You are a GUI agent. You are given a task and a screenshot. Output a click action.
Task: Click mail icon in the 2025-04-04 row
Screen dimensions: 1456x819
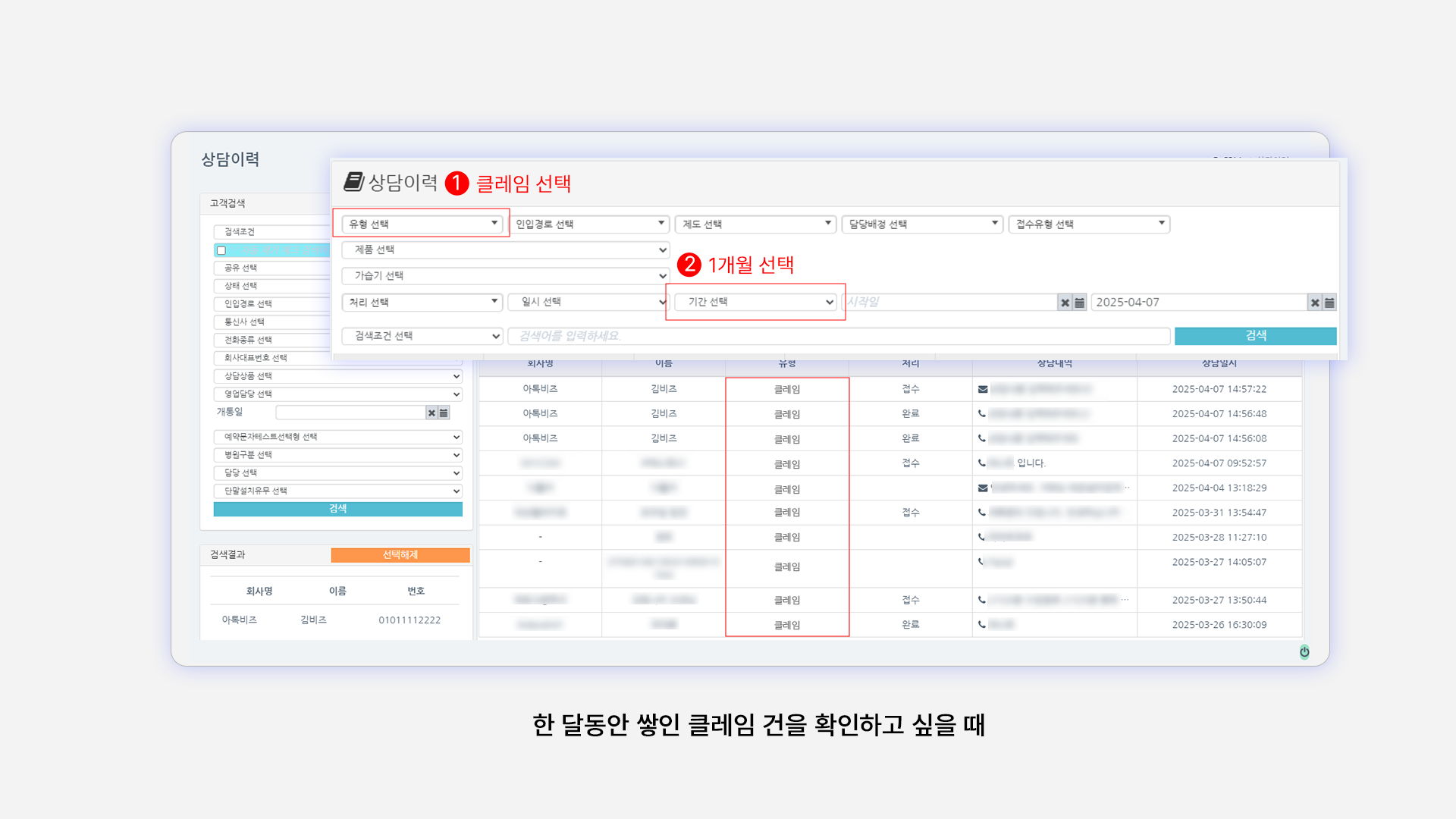coord(983,488)
